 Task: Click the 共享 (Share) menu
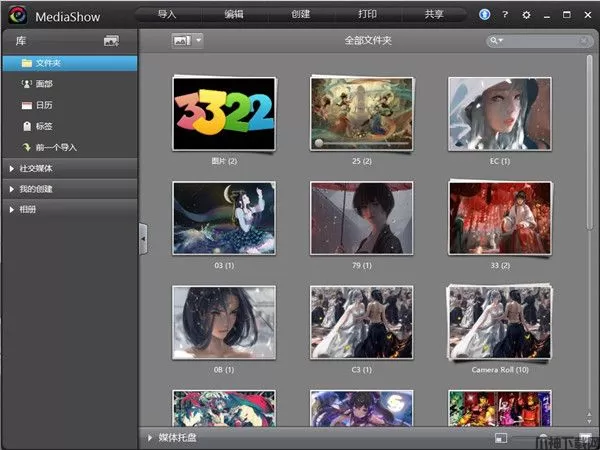tap(434, 14)
